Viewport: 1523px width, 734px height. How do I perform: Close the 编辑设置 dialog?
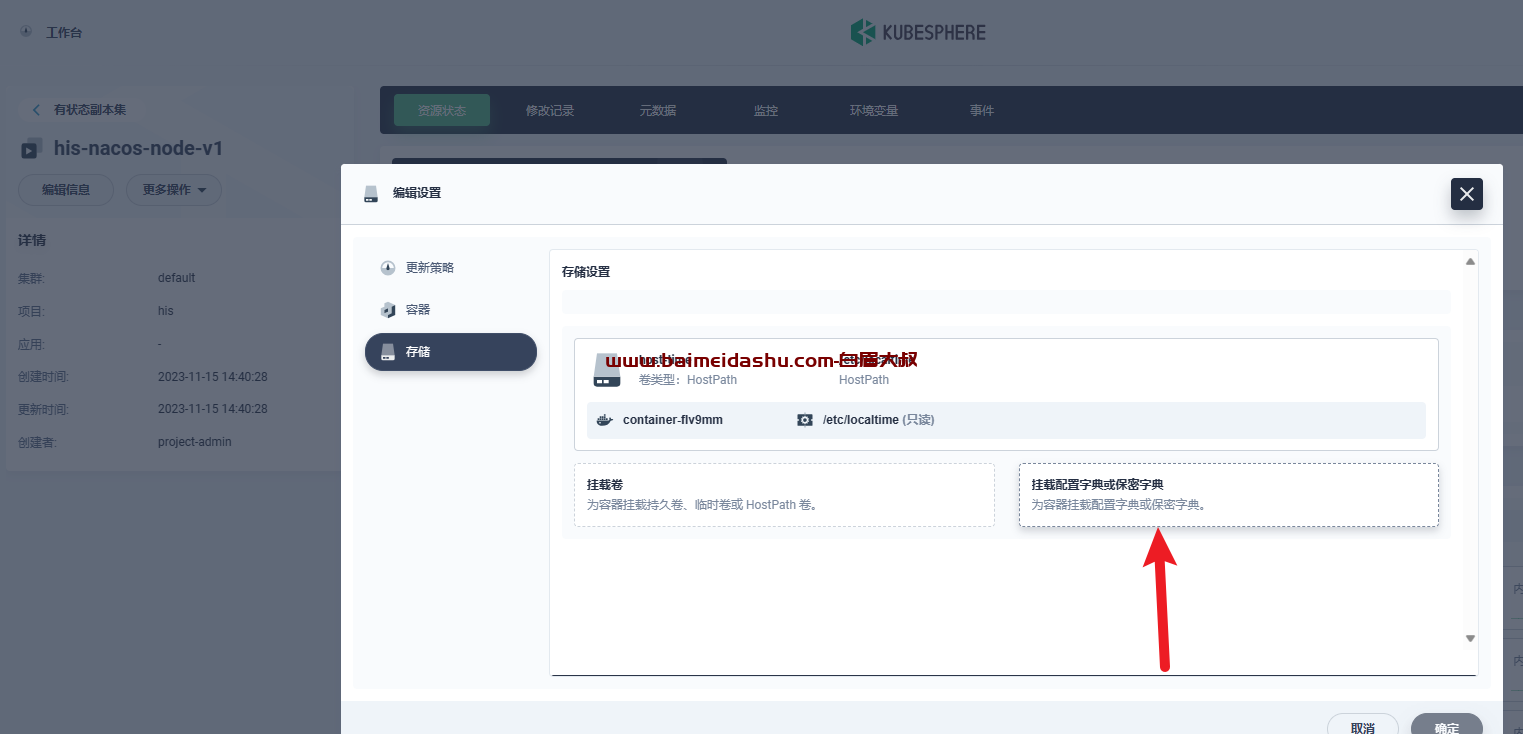1467,194
